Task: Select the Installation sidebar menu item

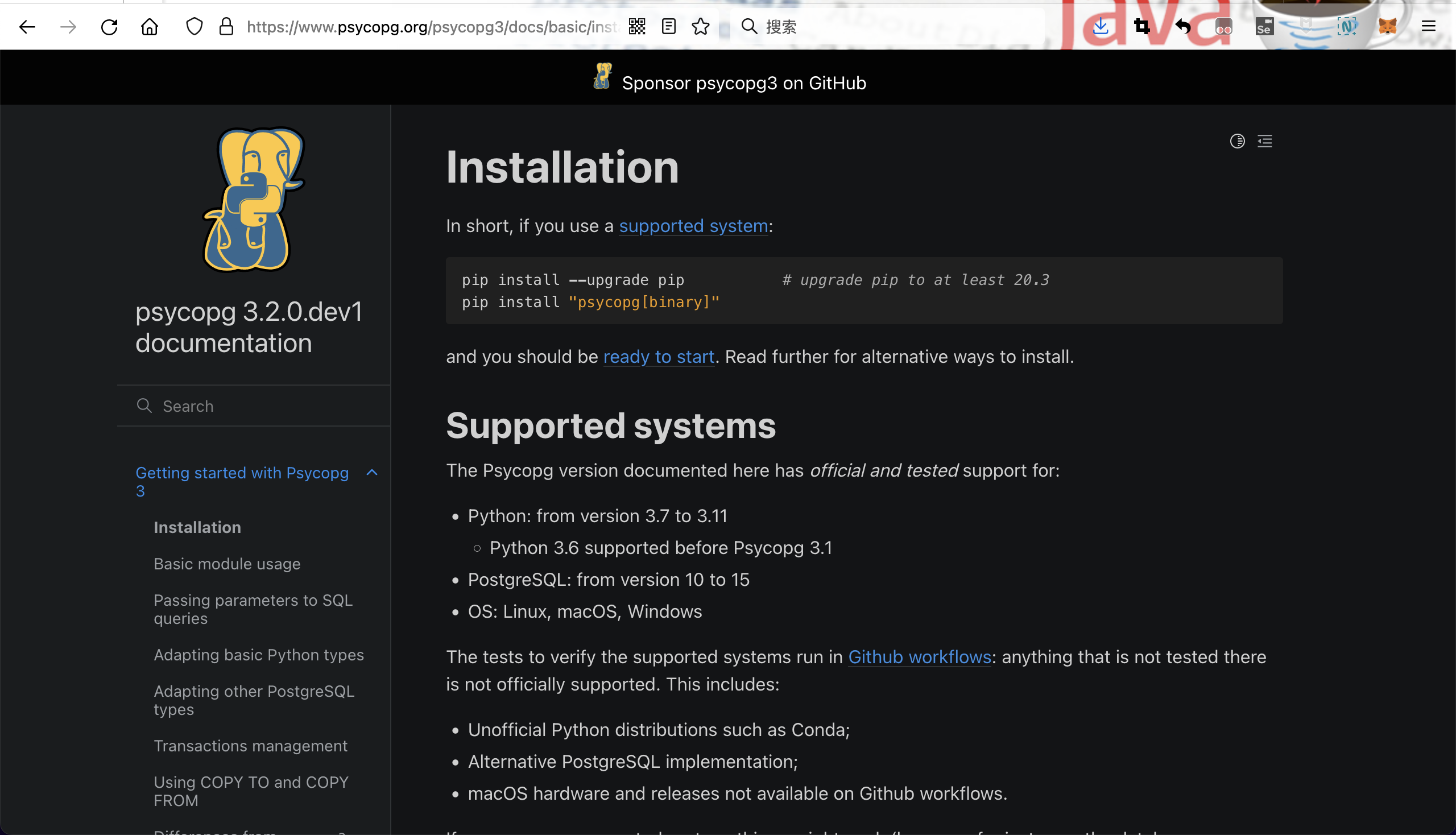Action: [197, 528]
